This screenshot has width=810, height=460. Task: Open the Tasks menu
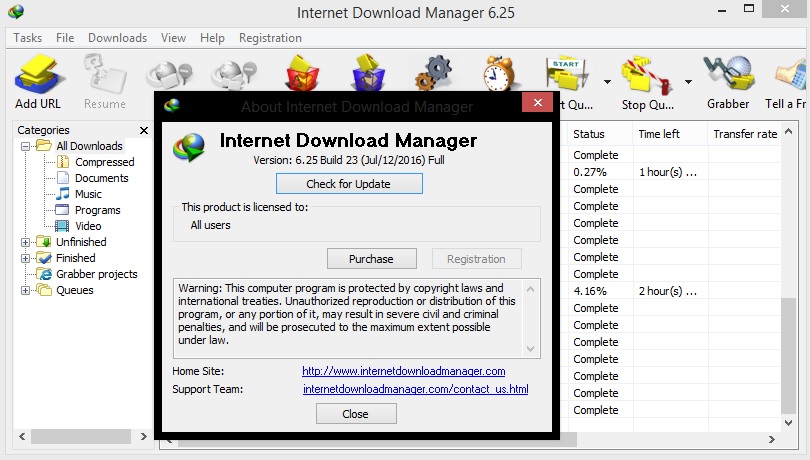tap(27, 38)
